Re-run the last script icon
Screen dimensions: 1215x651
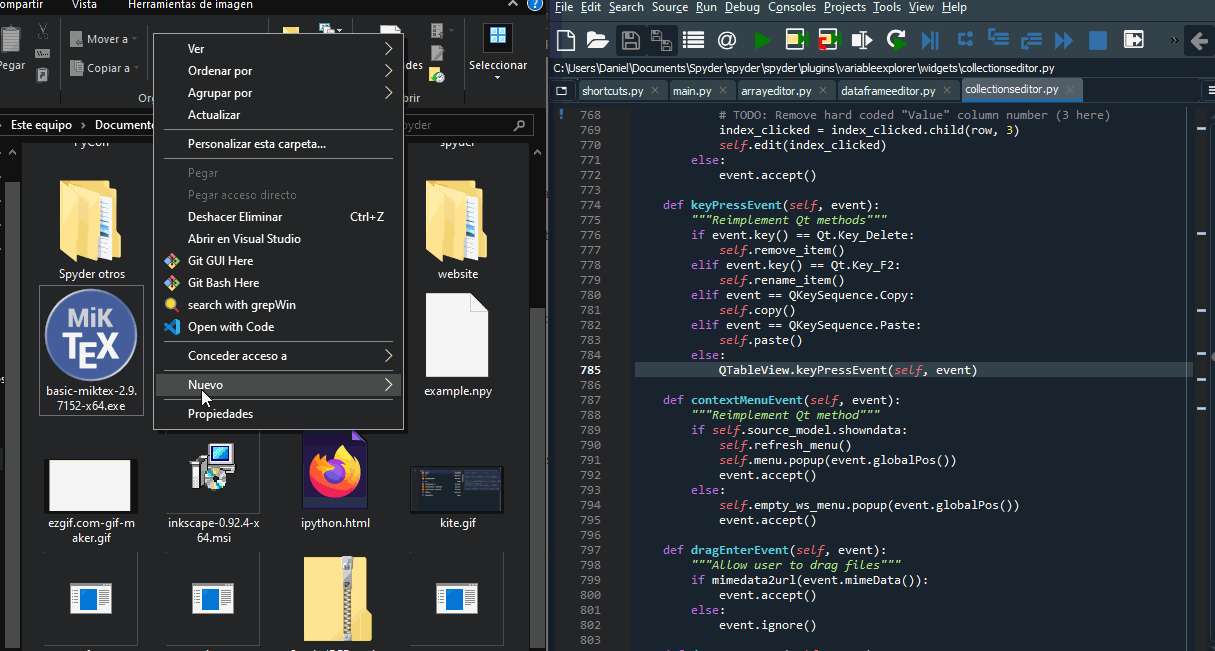896,40
